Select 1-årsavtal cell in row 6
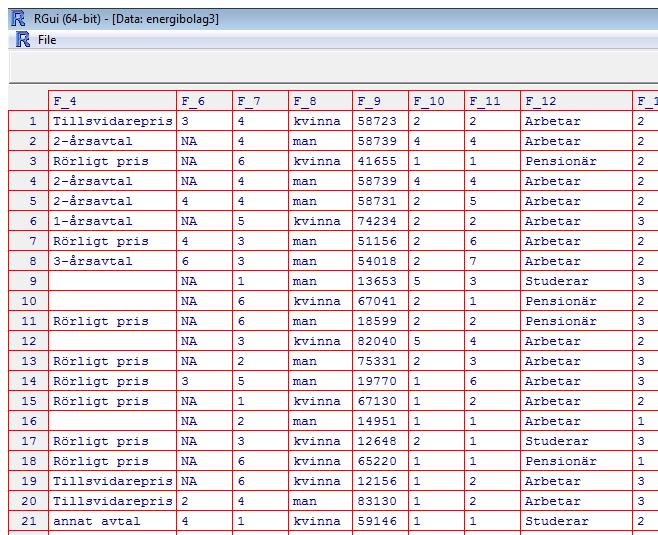658x535 pixels. tap(112, 221)
